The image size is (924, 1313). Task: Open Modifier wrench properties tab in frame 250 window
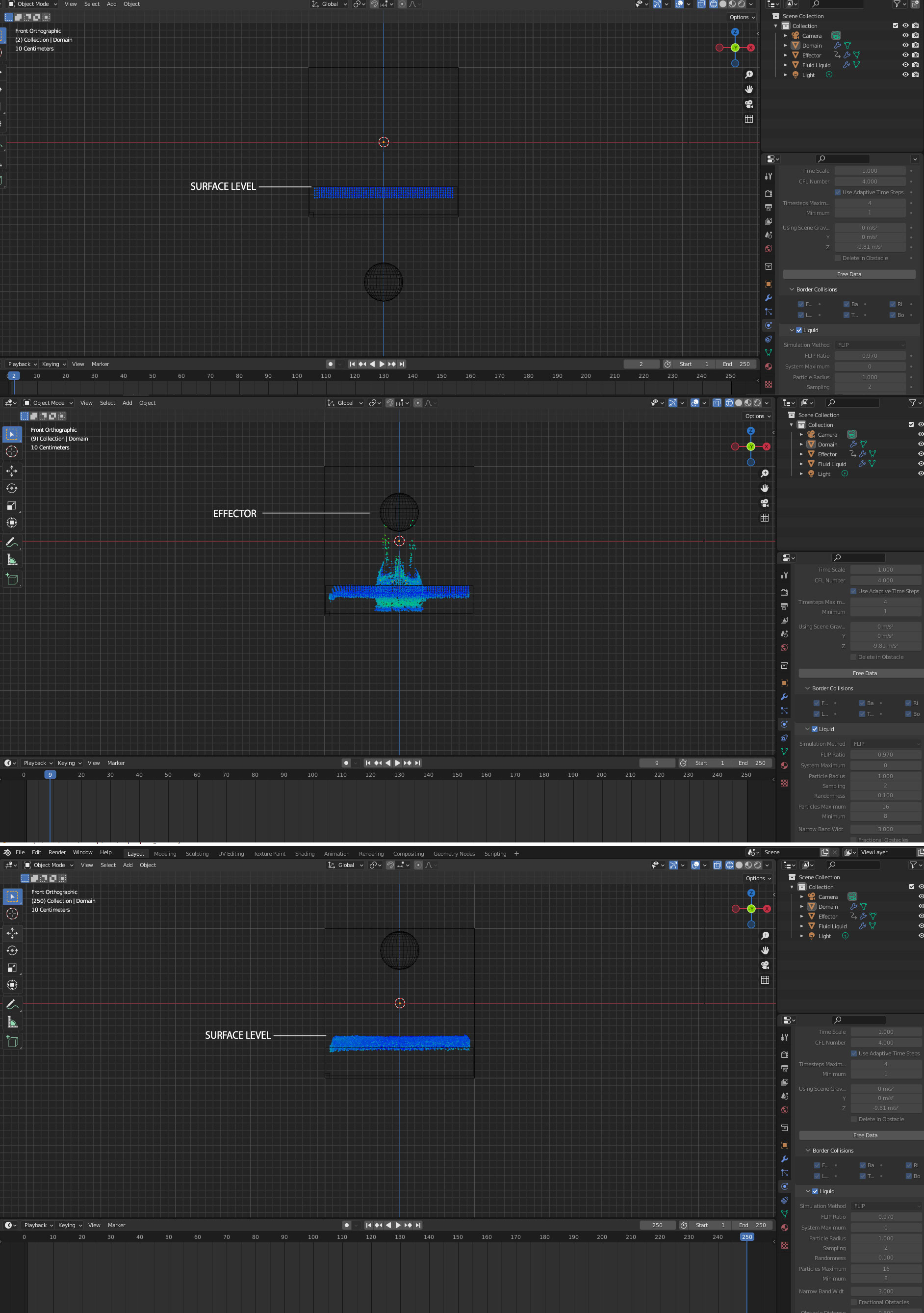tap(785, 1159)
